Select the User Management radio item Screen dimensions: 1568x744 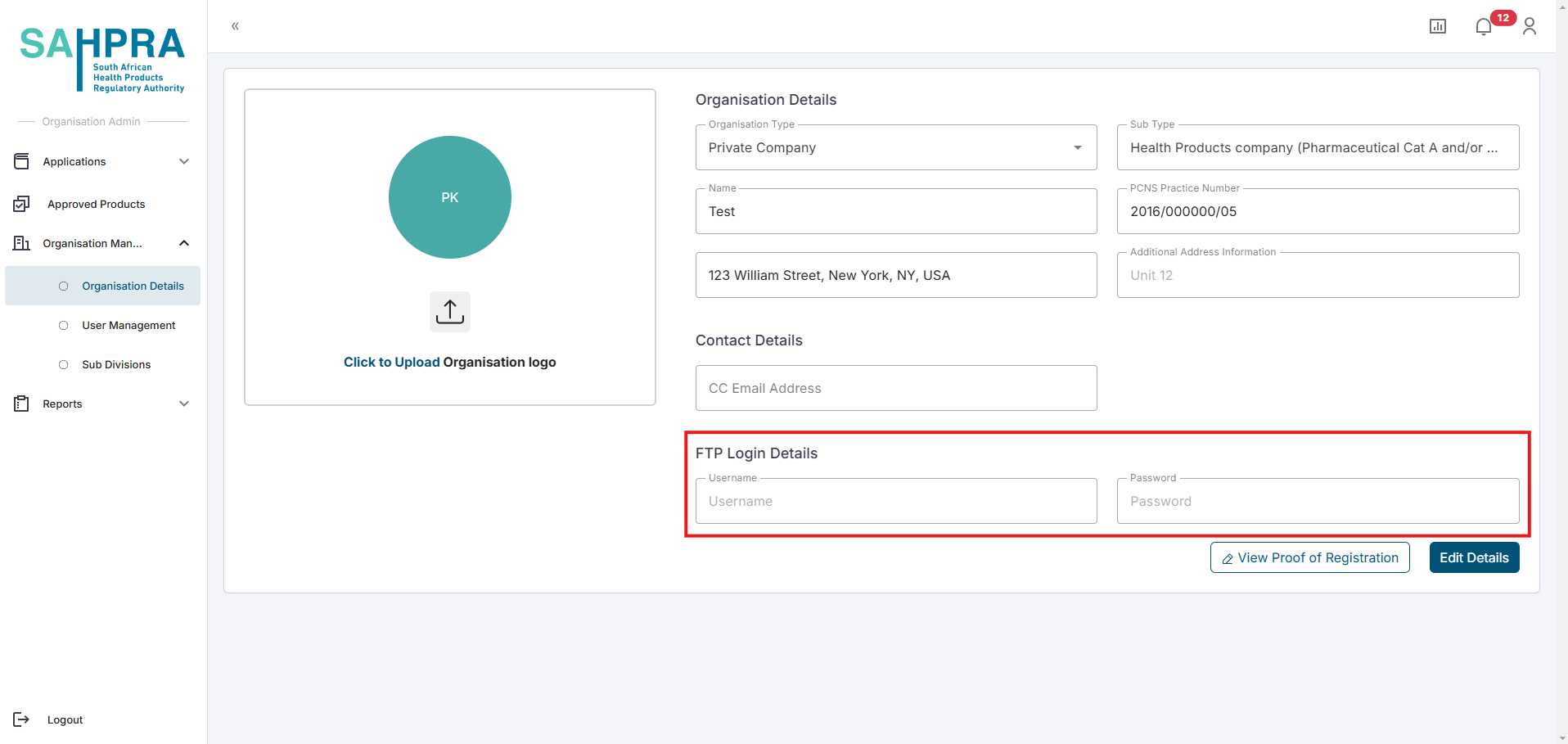click(x=64, y=325)
